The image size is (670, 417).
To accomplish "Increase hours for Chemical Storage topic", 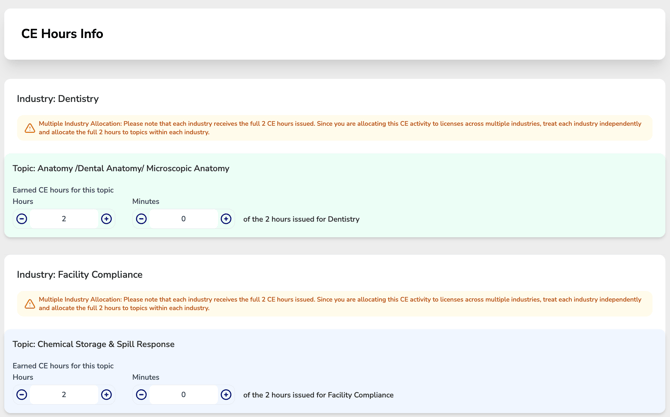I will [106, 395].
